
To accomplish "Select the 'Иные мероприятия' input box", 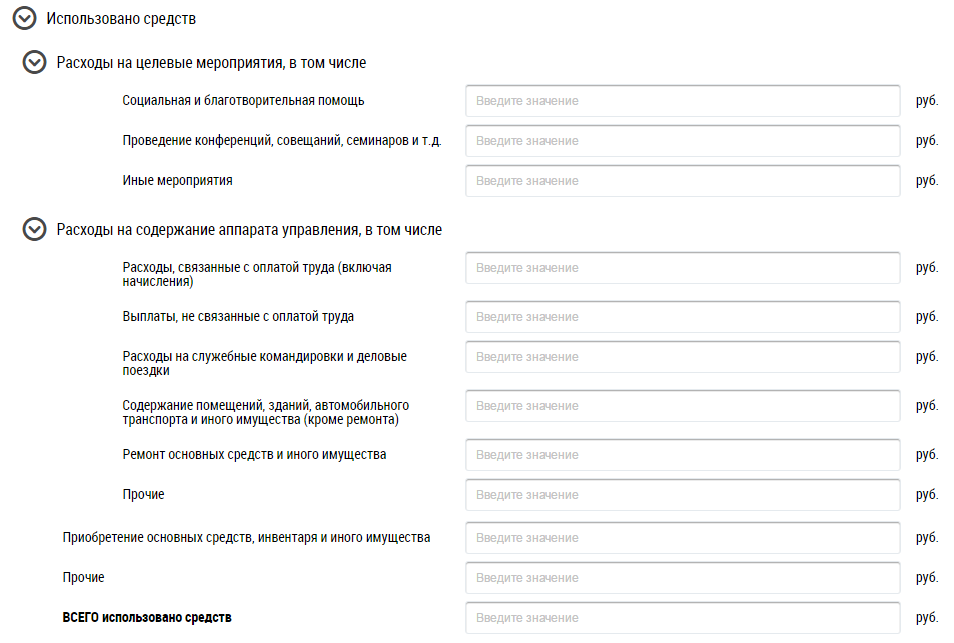I will [683, 181].
